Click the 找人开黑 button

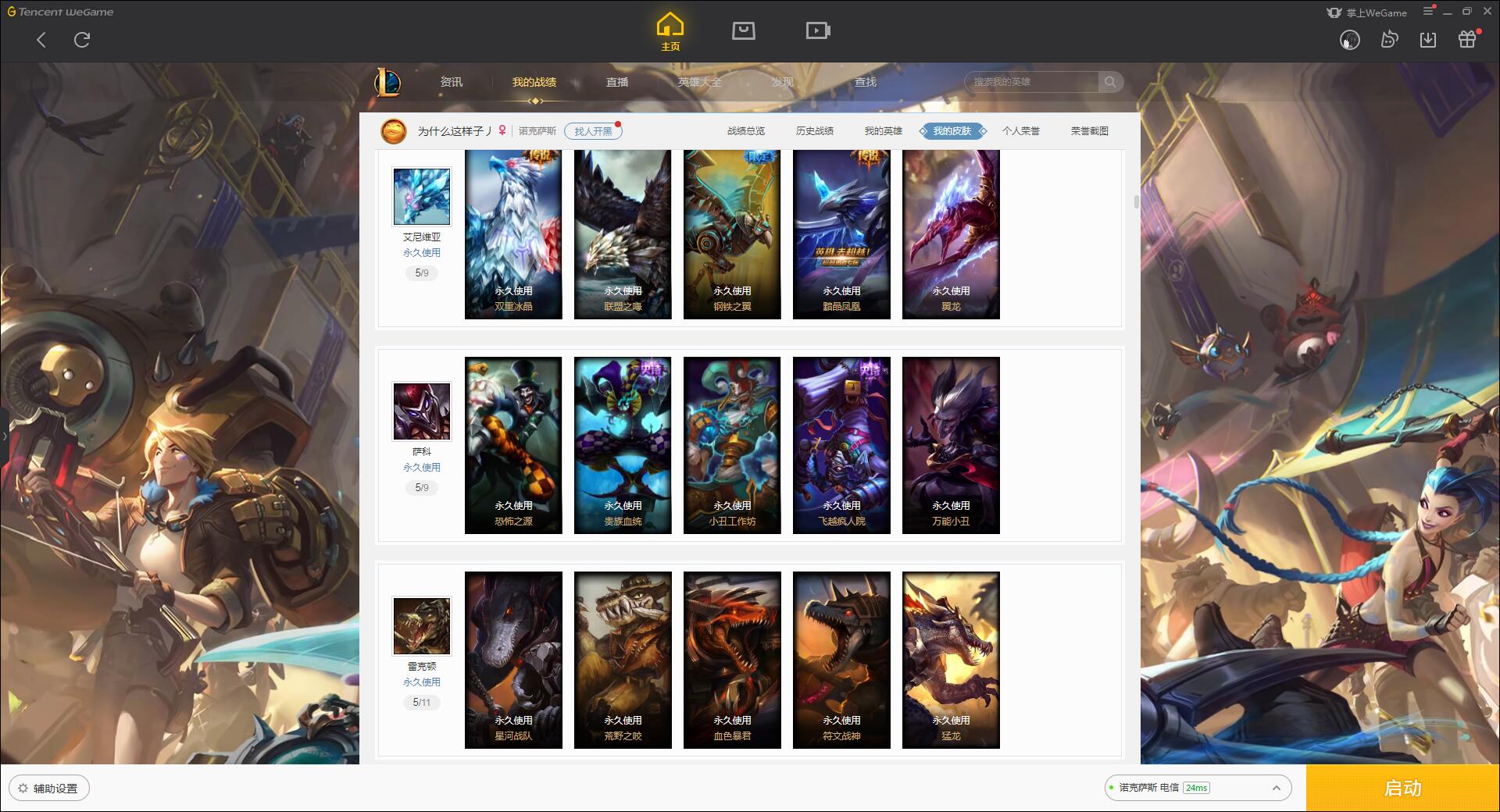tap(593, 131)
